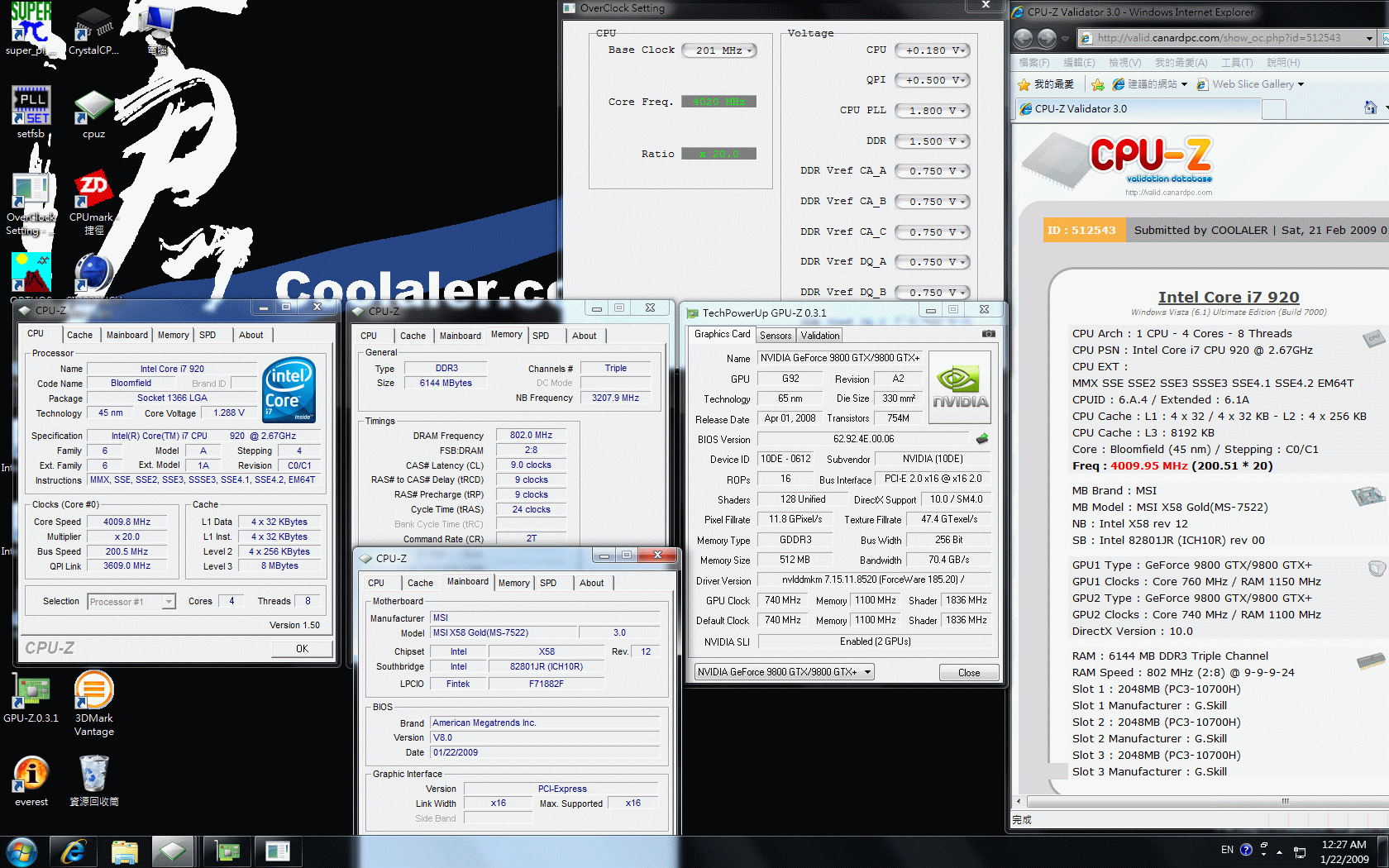Open the language bar help icon
1389x868 pixels.
click(x=1246, y=850)
